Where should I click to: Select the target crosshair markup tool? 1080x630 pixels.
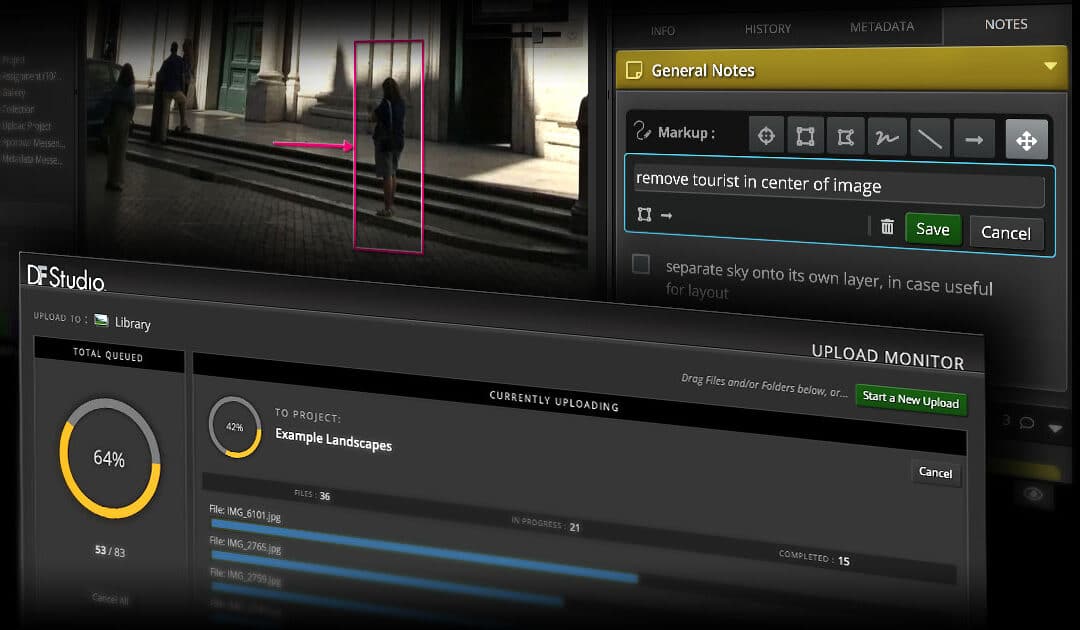click(766, 136)
